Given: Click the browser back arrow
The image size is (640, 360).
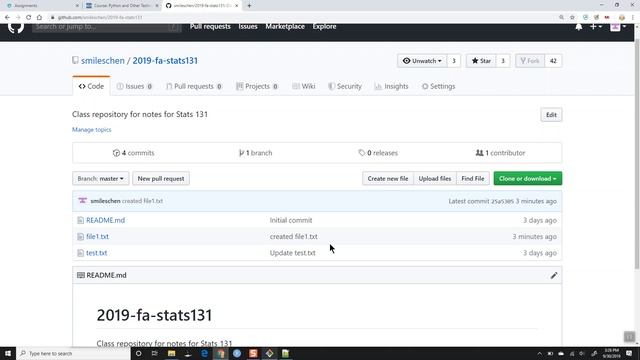Looking at the screenshot, I should 7,17.
